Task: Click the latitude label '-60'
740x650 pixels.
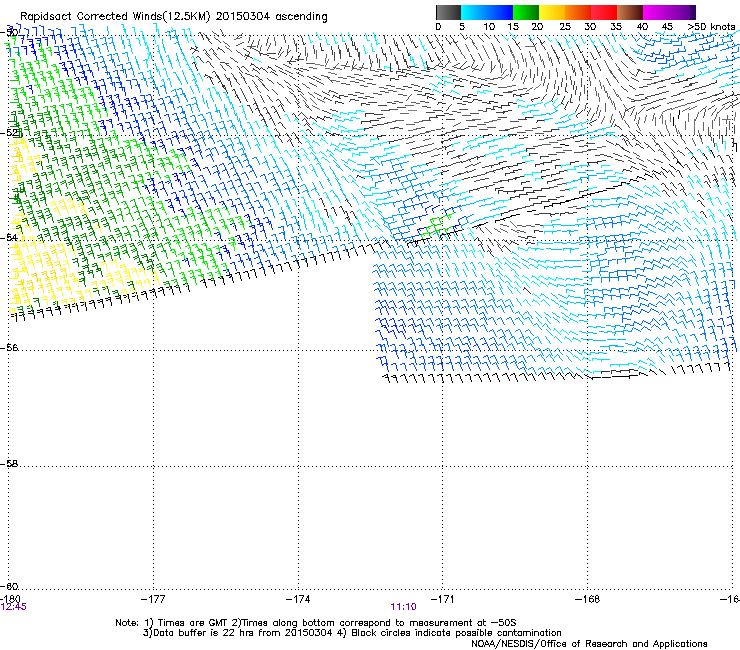Action: coord(9,586)
